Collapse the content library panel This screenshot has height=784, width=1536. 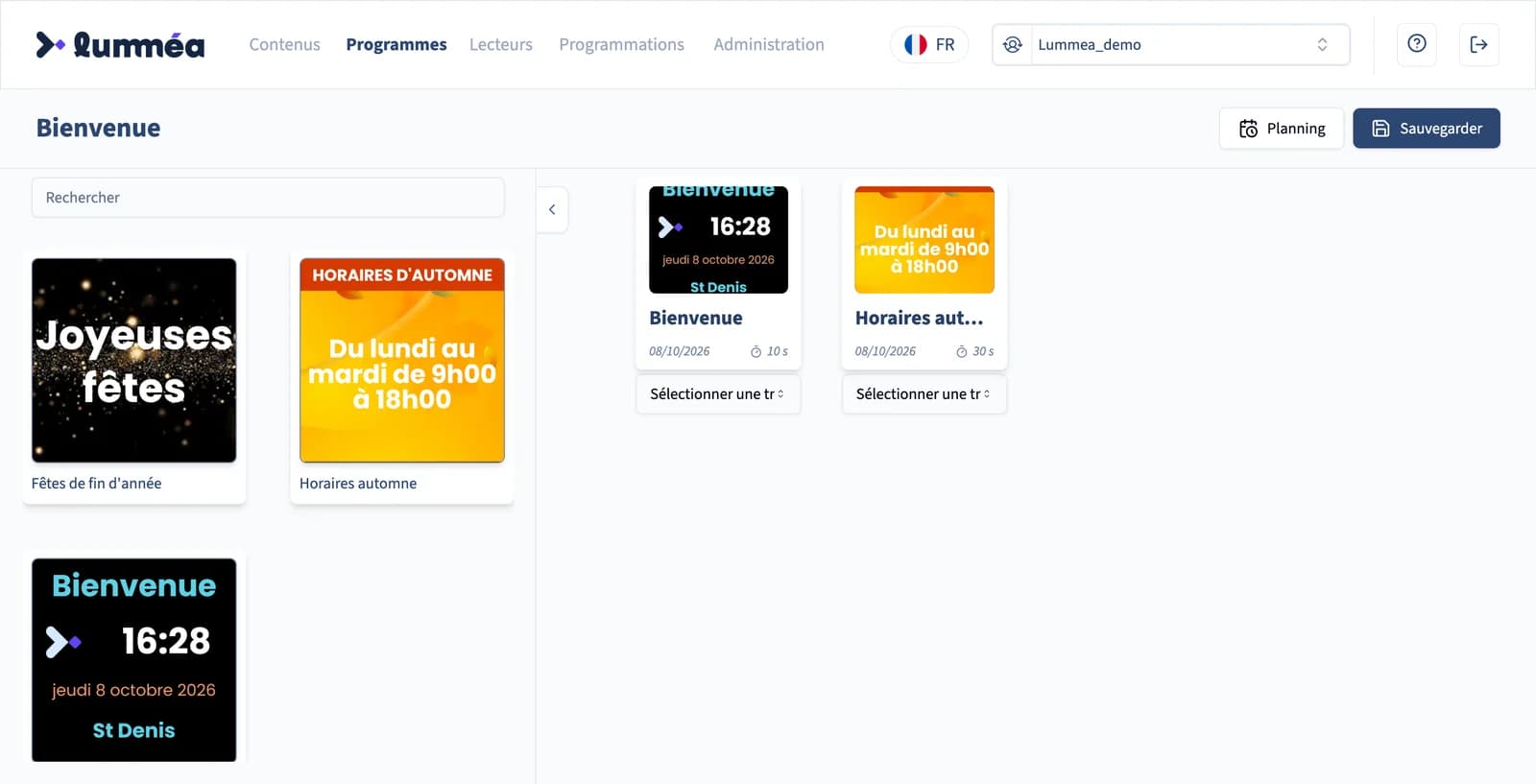click(552, 209)
